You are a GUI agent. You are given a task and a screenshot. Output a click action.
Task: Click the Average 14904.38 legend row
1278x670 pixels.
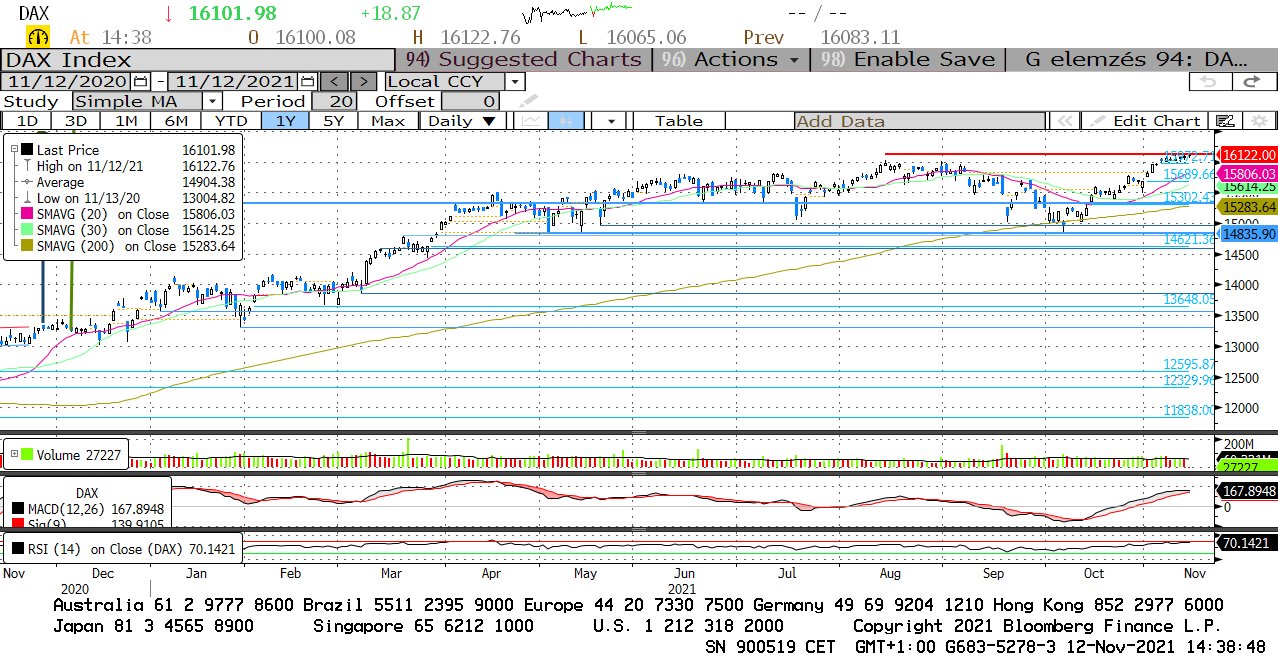(x=129, y=182)
